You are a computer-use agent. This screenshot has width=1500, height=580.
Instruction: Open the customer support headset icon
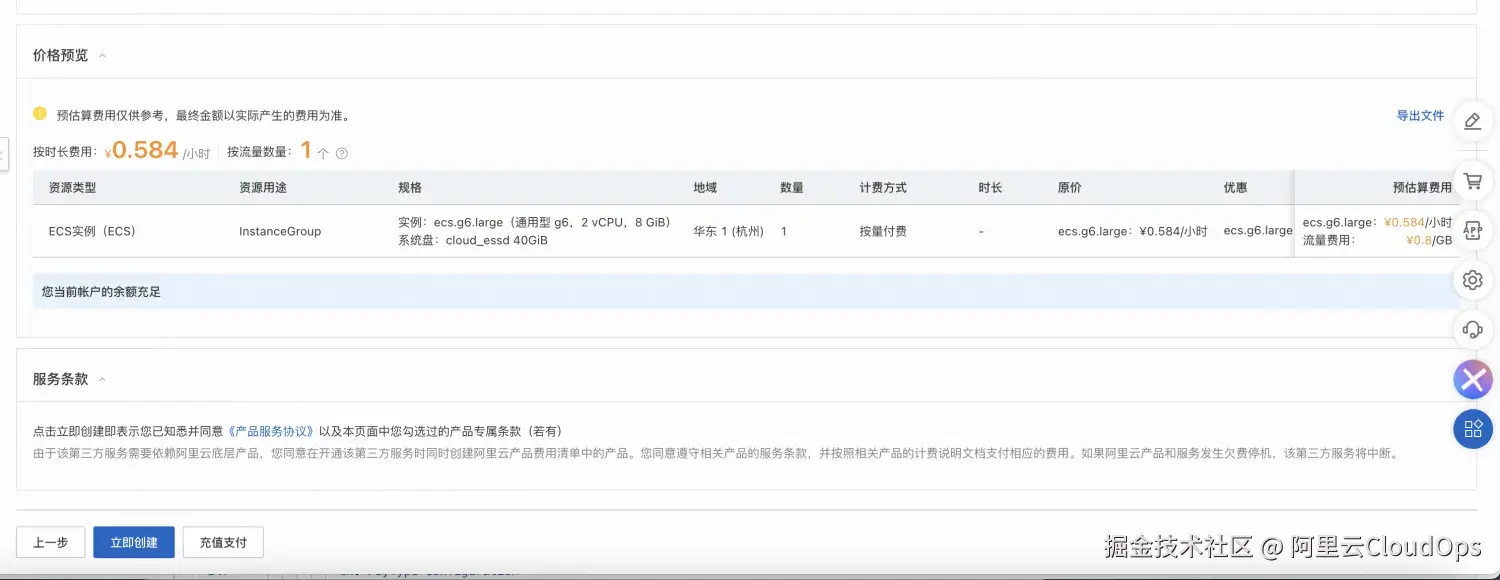coord(1472,329)
